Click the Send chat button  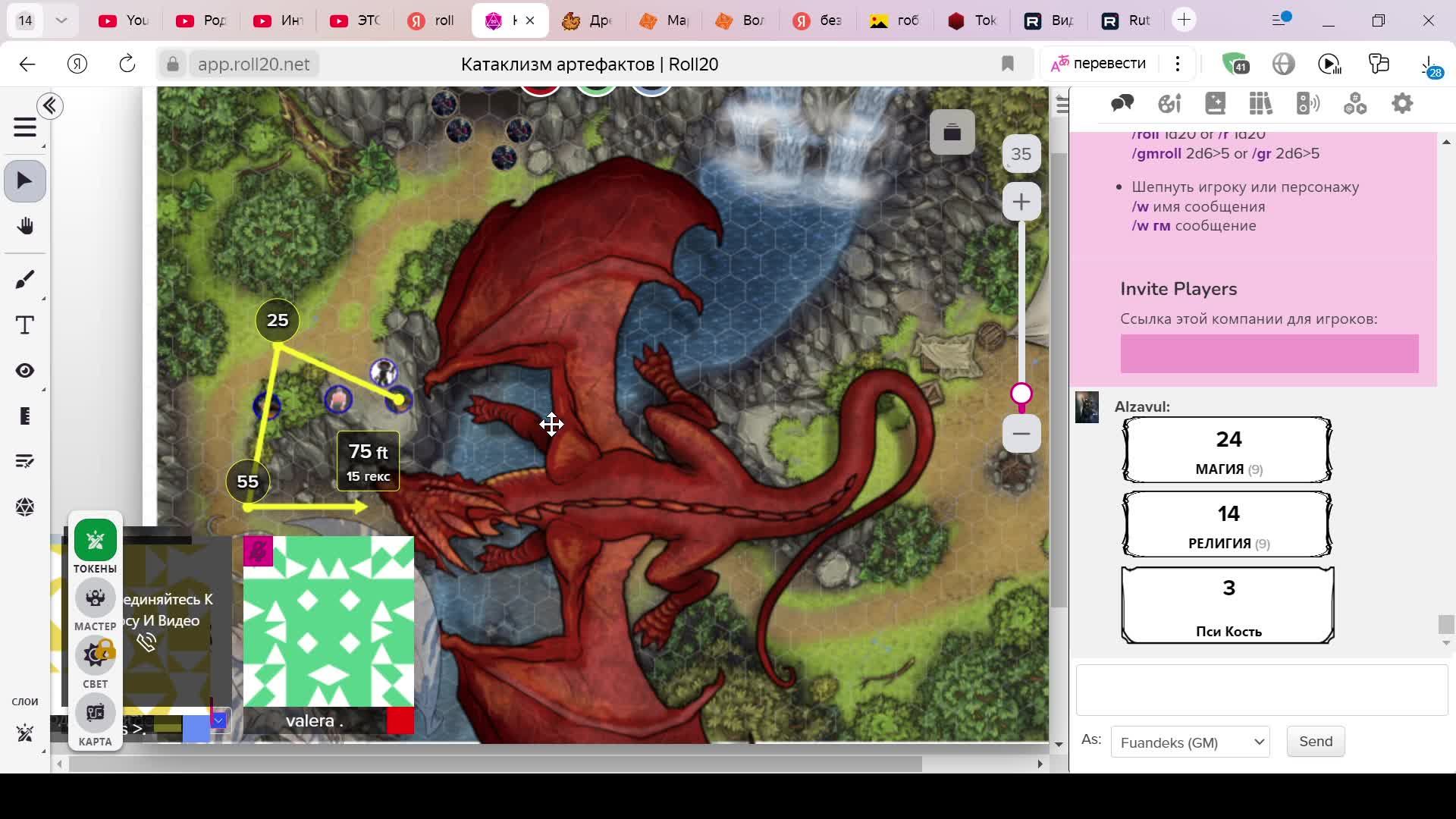(1315, 742)
